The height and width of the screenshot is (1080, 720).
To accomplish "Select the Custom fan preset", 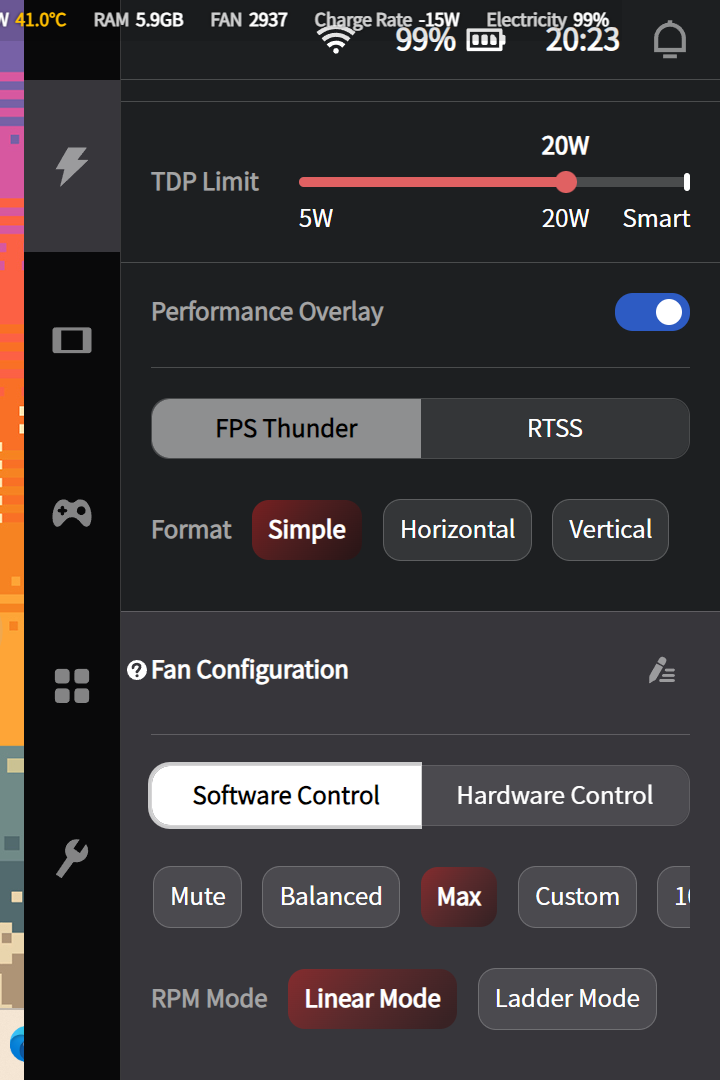I will [x=577, y=897].
